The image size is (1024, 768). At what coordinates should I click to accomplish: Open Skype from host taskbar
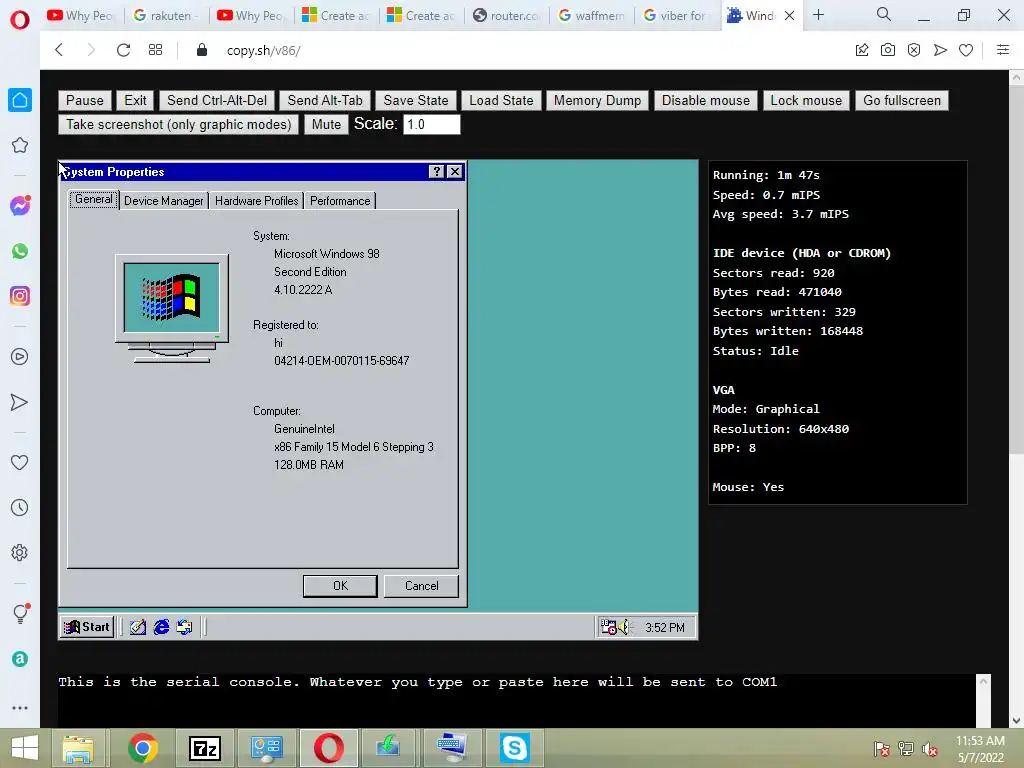515,748
